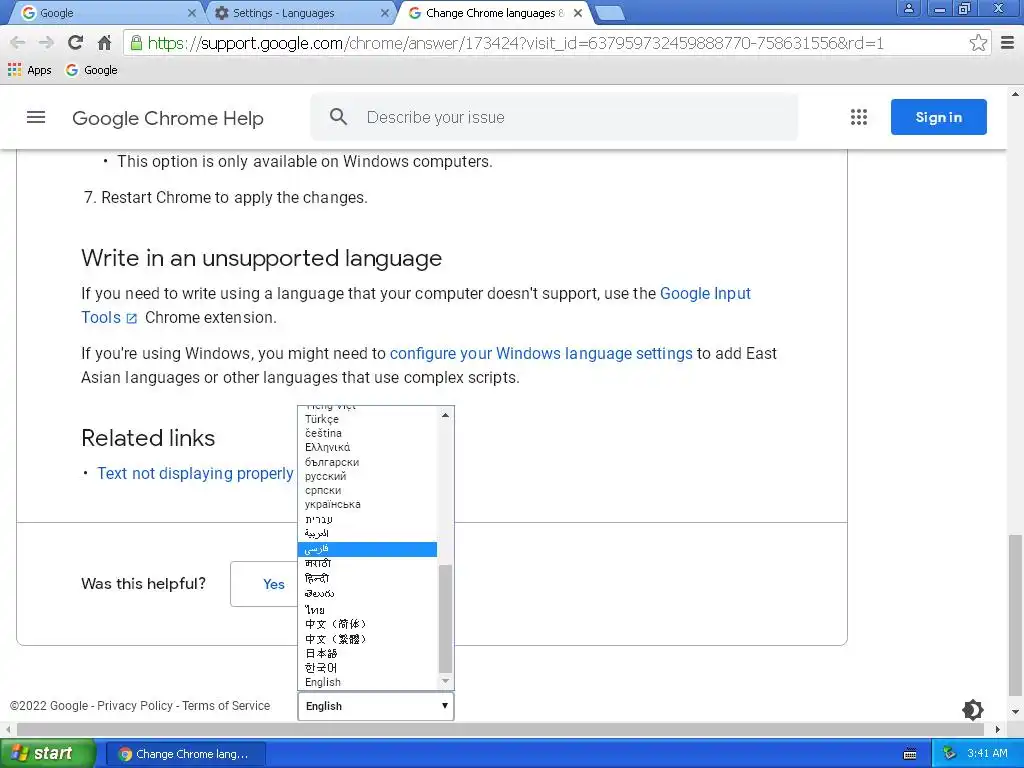Open the Privacy Policy link
This screenshot has width=1024, height=768.
point(135,705)
